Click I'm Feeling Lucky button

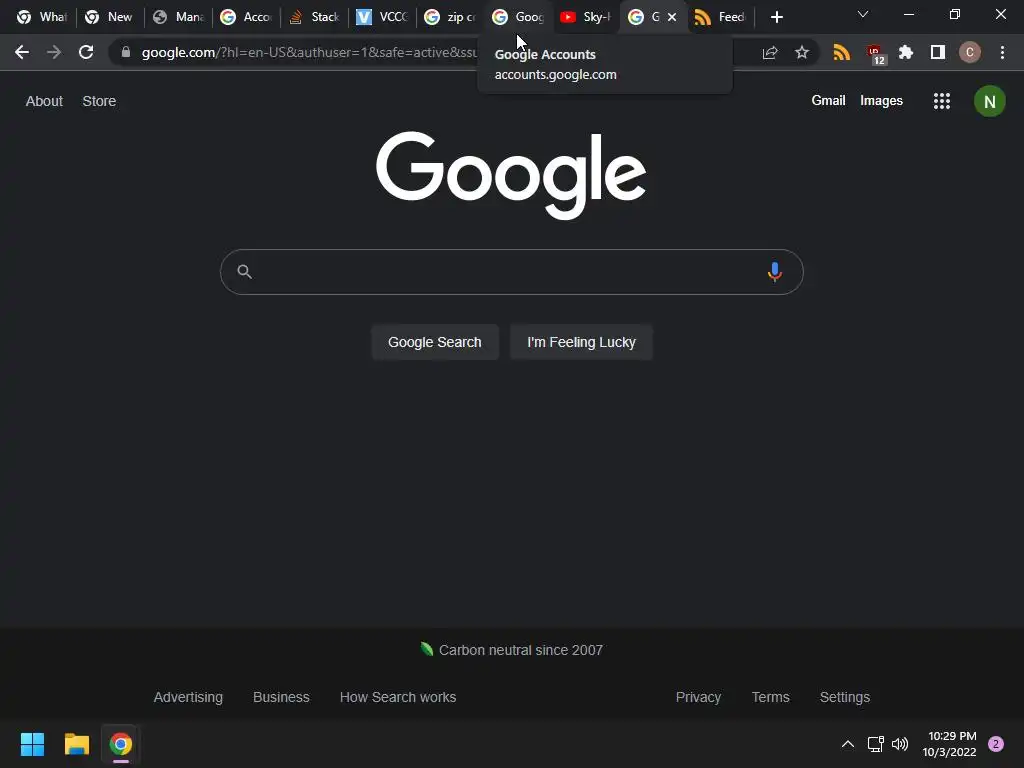point(581,342)
